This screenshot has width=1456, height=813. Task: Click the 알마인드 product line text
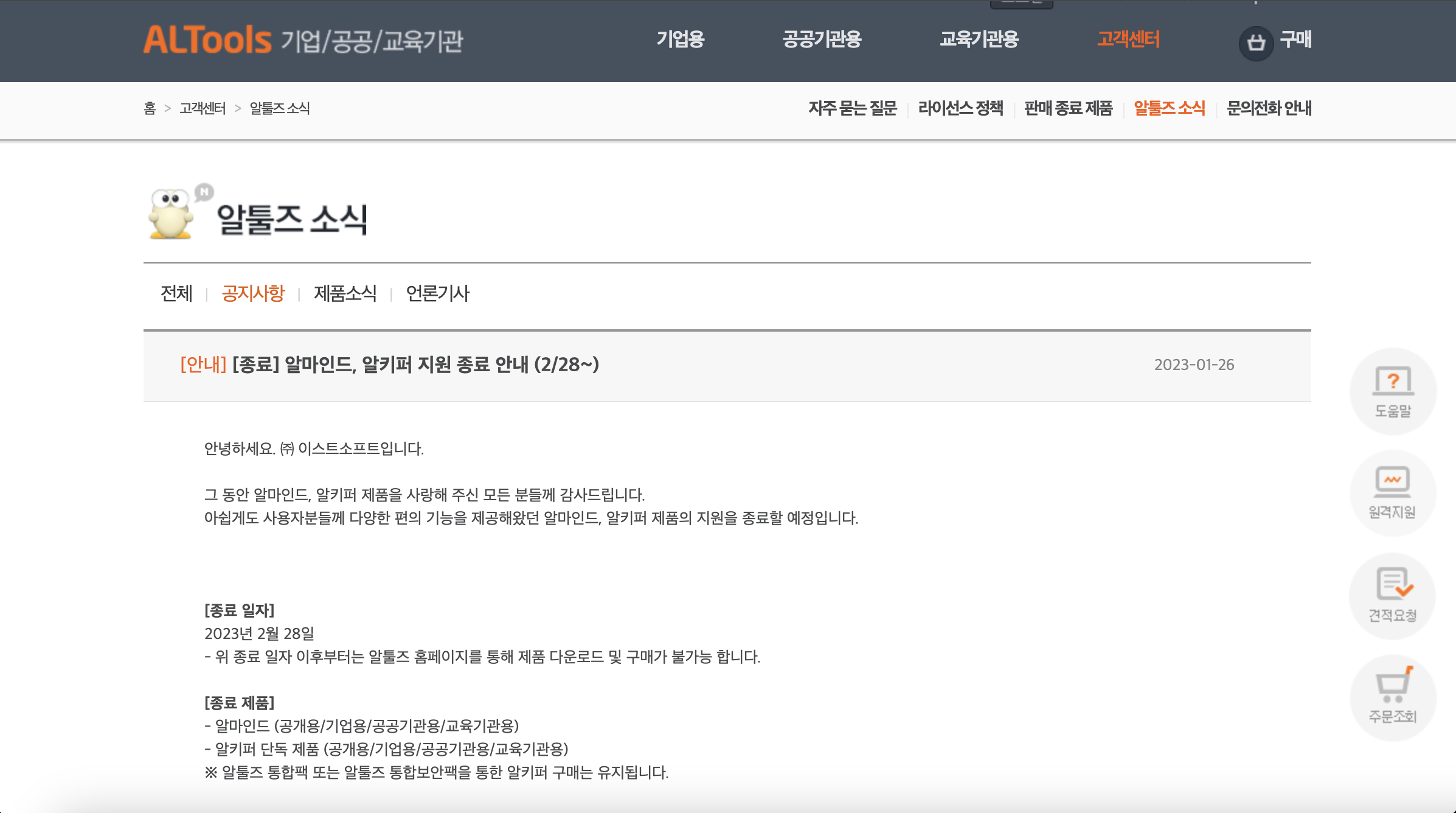point(362,726)
